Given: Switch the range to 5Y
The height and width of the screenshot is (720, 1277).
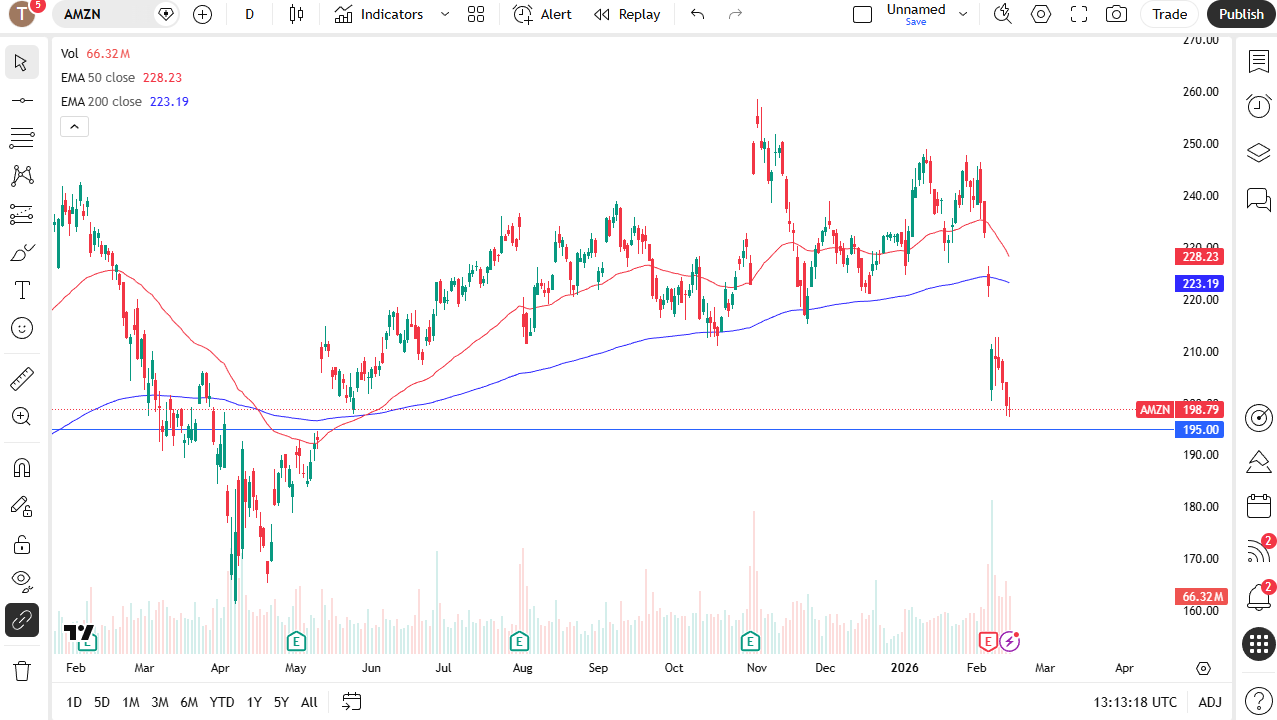Looking at the screenshot, I should click(281, 702).
